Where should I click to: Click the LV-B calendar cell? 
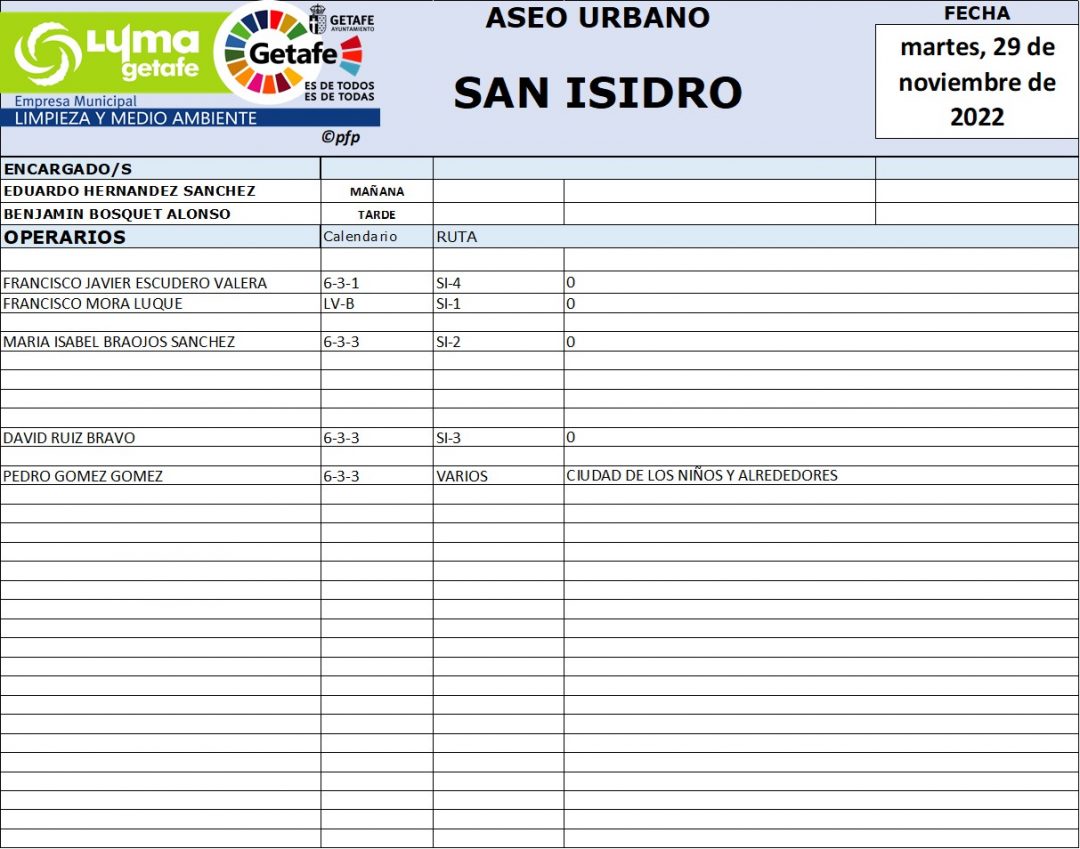click(376, 303)
